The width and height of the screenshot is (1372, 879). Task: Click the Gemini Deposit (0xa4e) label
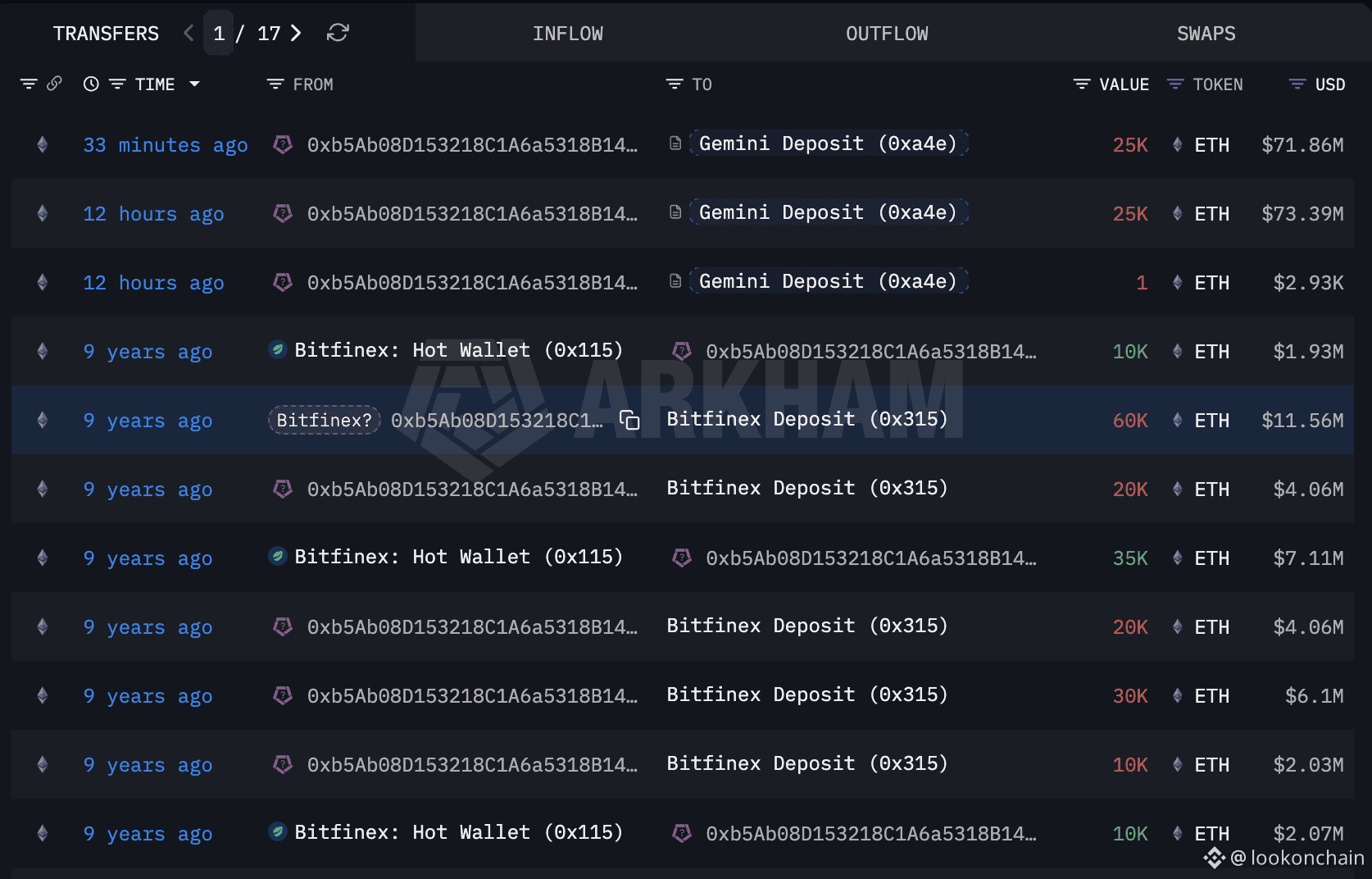click(828, 142)
